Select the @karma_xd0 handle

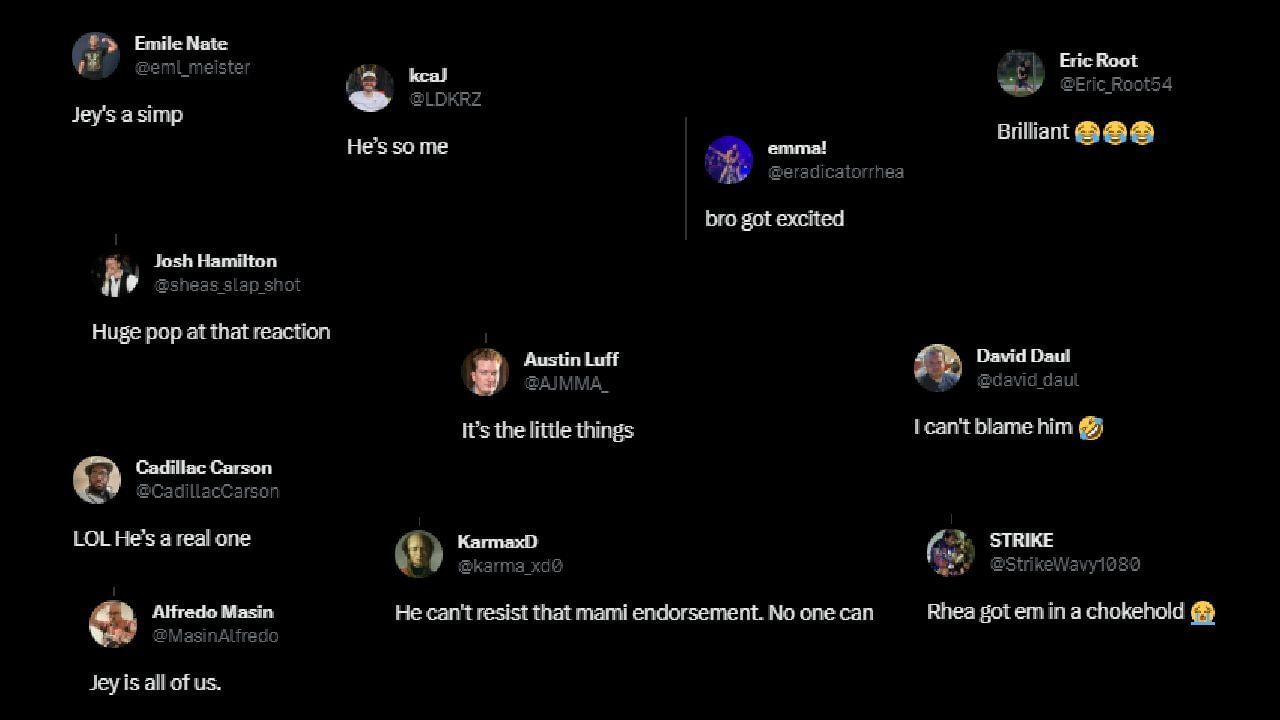(510, 566)
